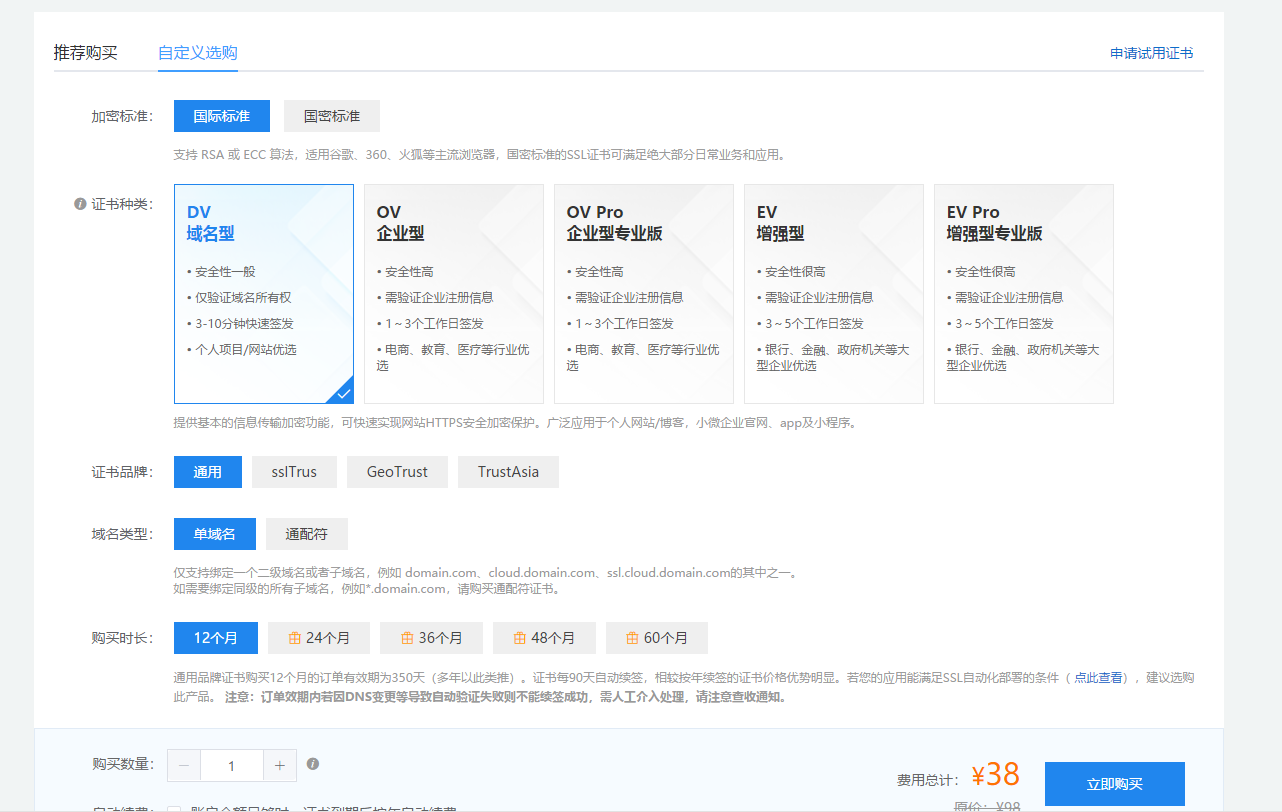
Task: Switch encryption standard to 国密标准
Action: point(331,115)
